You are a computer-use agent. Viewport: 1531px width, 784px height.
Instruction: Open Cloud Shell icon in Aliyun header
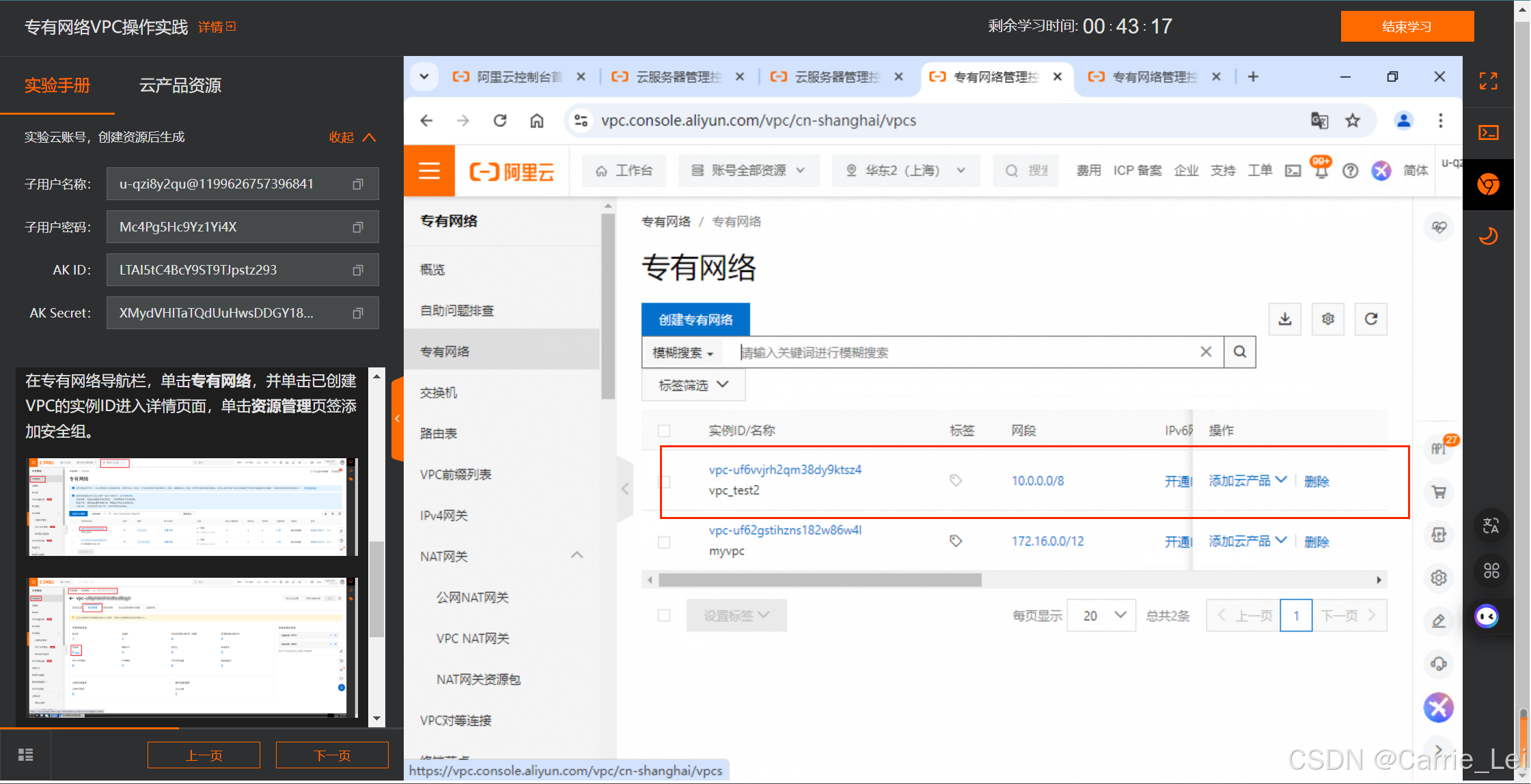(x=1293, y=171)
